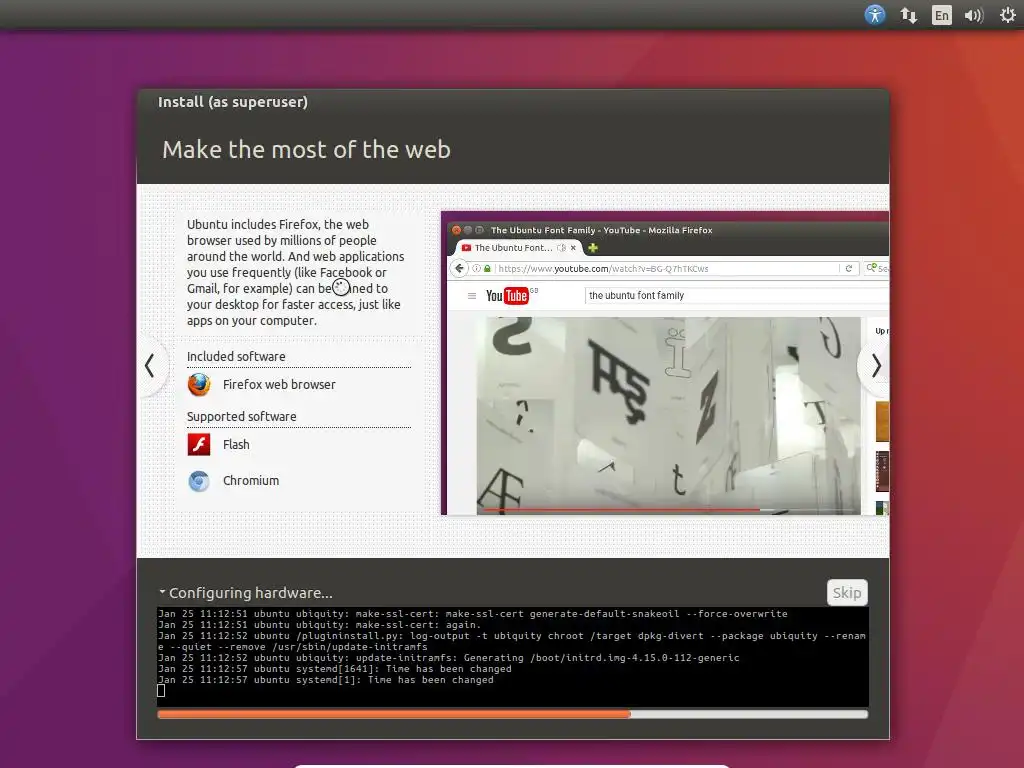Click the 'Firefox web browser' label

[279, 385]
